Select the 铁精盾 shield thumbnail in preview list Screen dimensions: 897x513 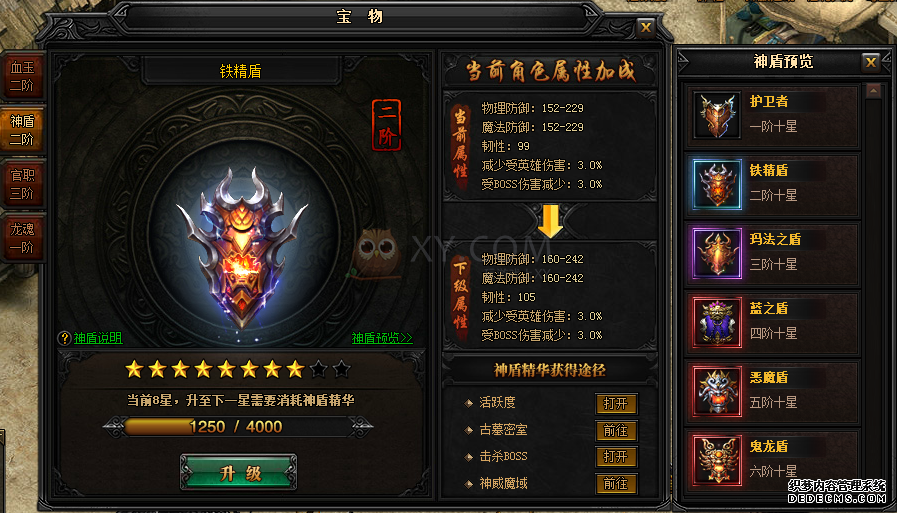[717, 184]
